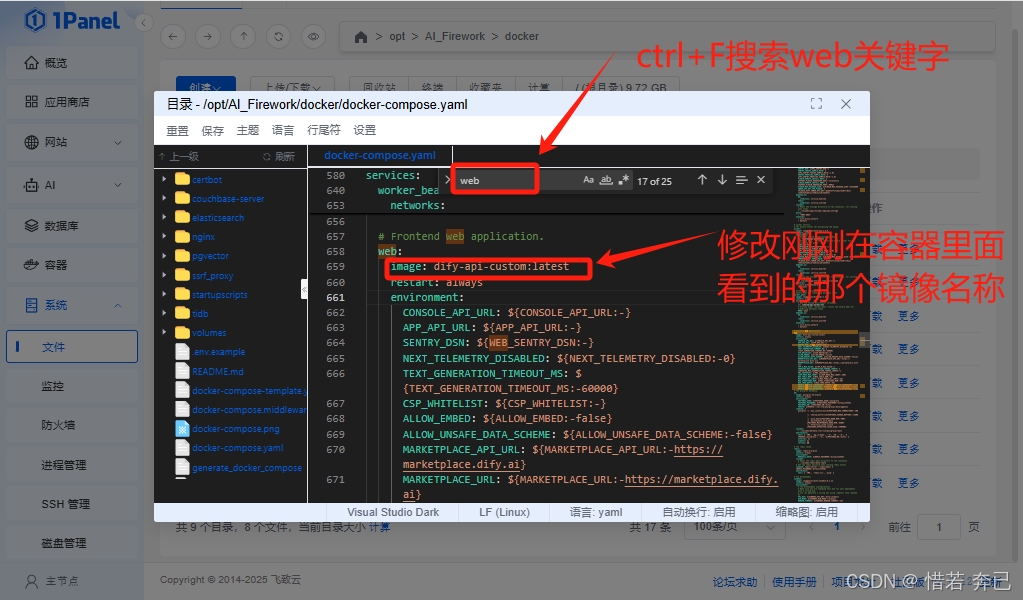The width and height of the screenshot is (1023, 600).
Task: Click the Visual Studio Dark status entry
Action: [x=393, y=513]
